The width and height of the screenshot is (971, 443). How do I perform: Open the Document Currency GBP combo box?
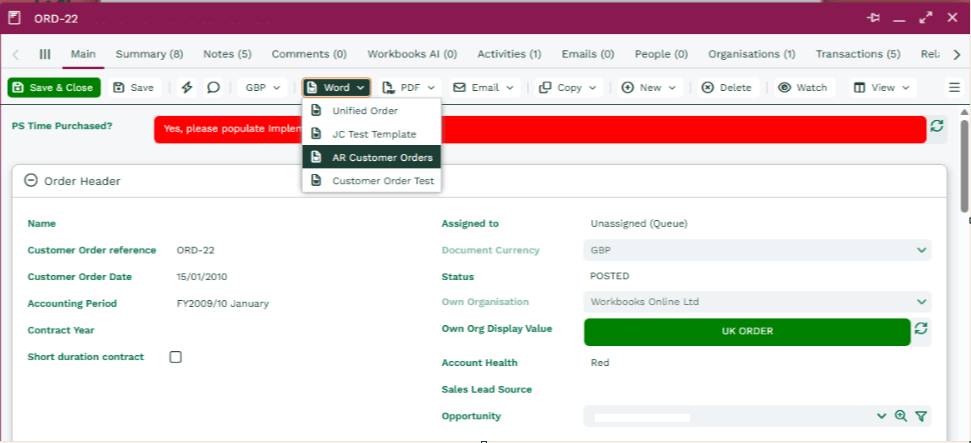757,250
